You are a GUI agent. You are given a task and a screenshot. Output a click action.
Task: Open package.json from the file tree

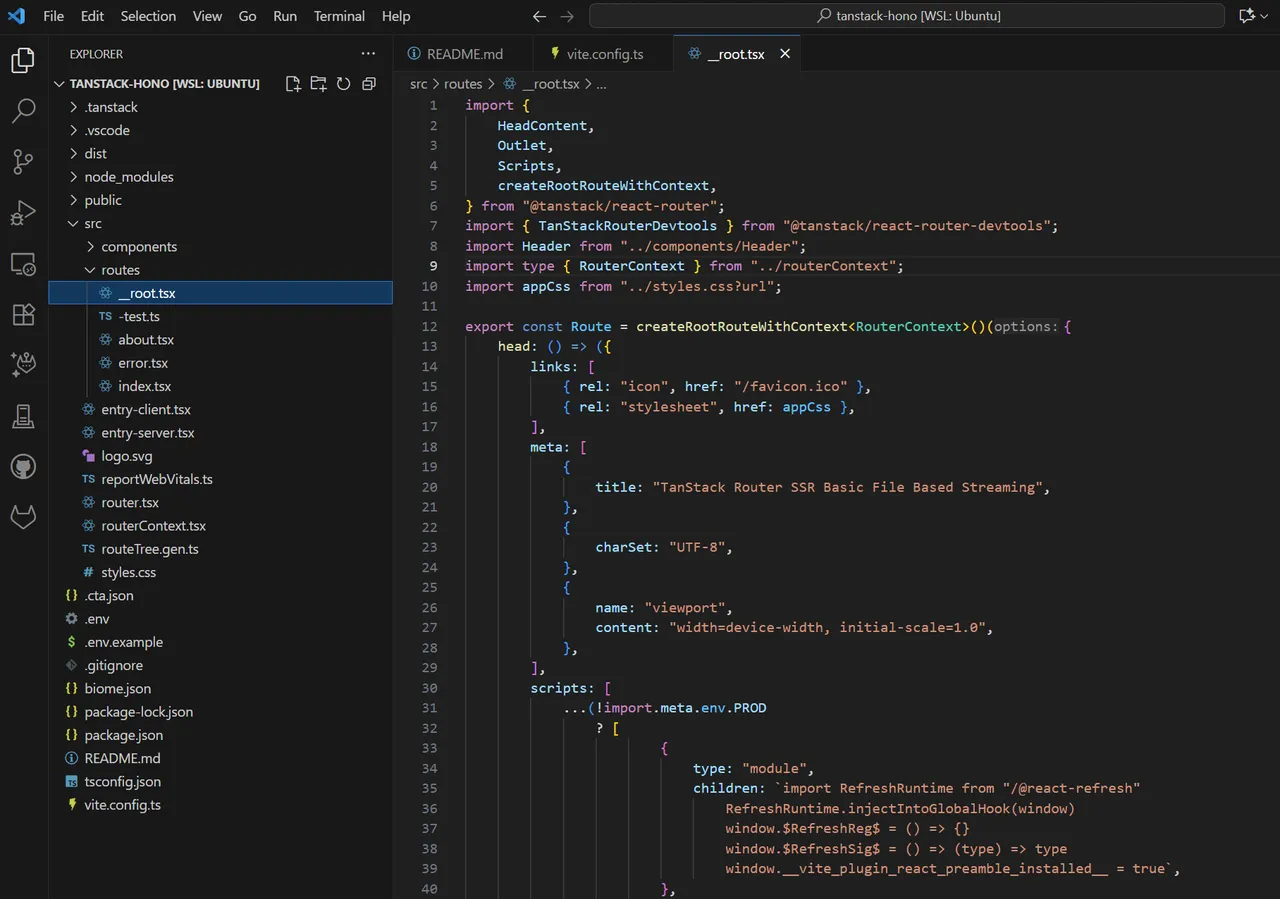[123, 735]
